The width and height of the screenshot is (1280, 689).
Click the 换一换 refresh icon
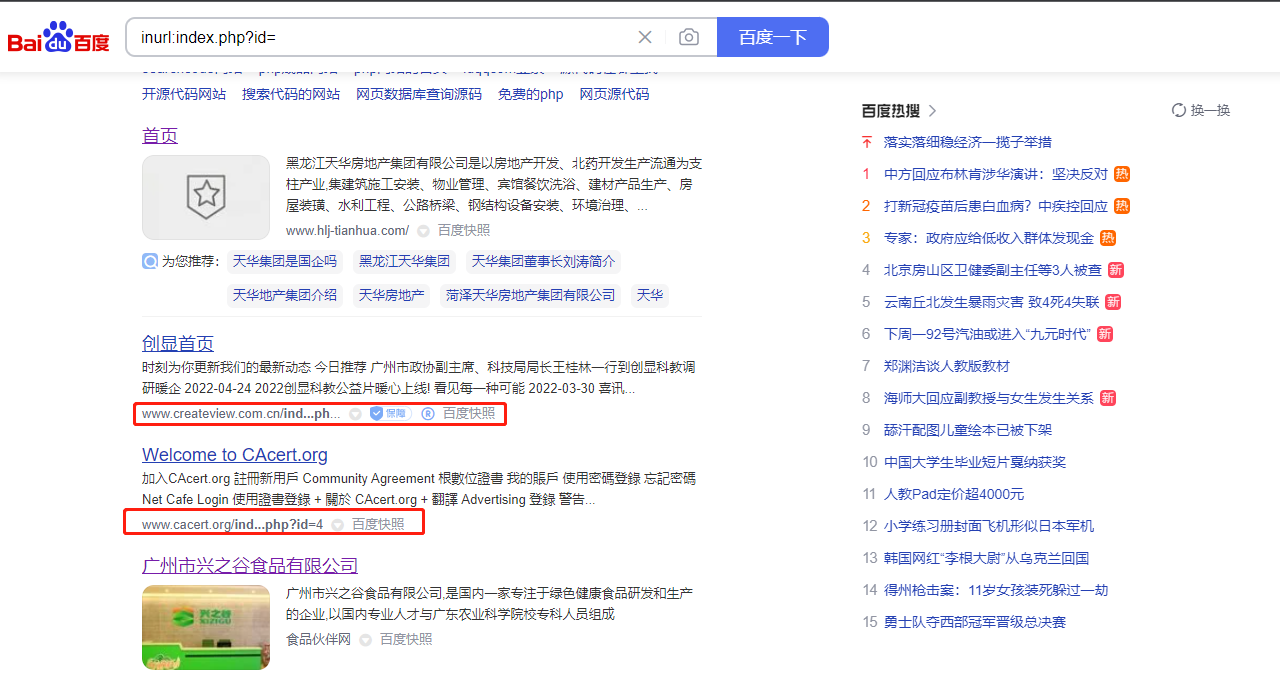tap(1178, 110)
